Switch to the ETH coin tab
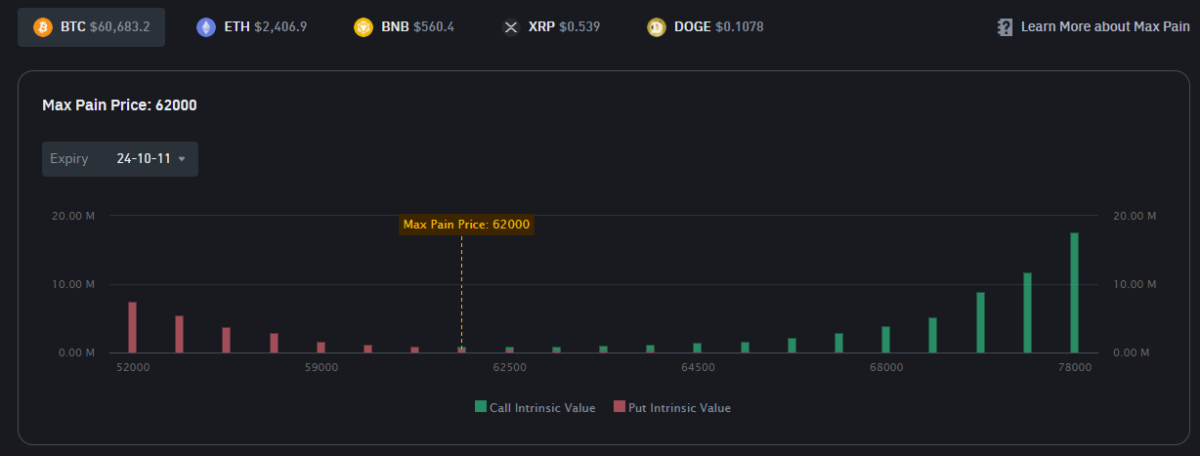 (251, 27)
